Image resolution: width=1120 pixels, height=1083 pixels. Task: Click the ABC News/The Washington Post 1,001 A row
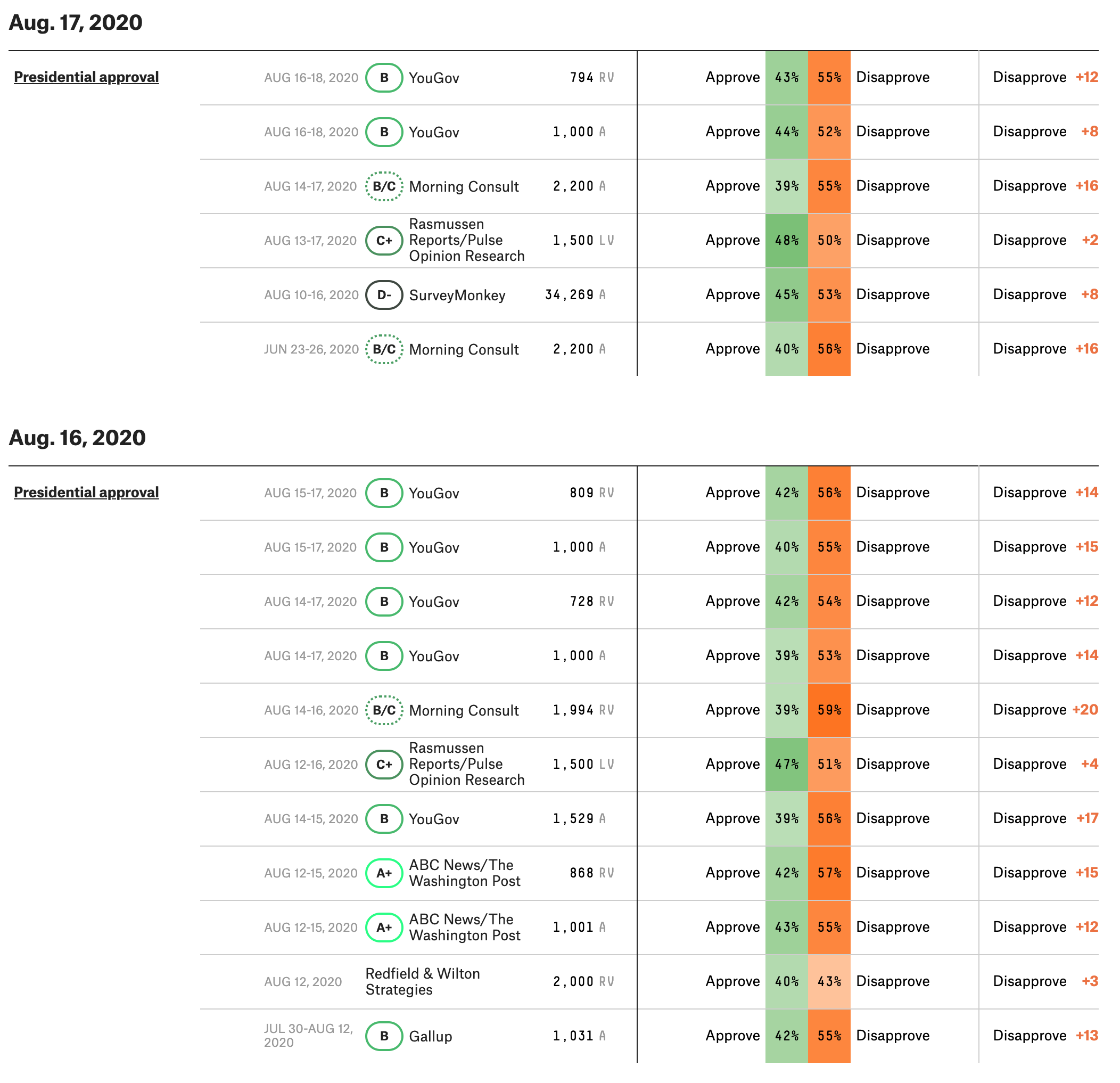649,927
